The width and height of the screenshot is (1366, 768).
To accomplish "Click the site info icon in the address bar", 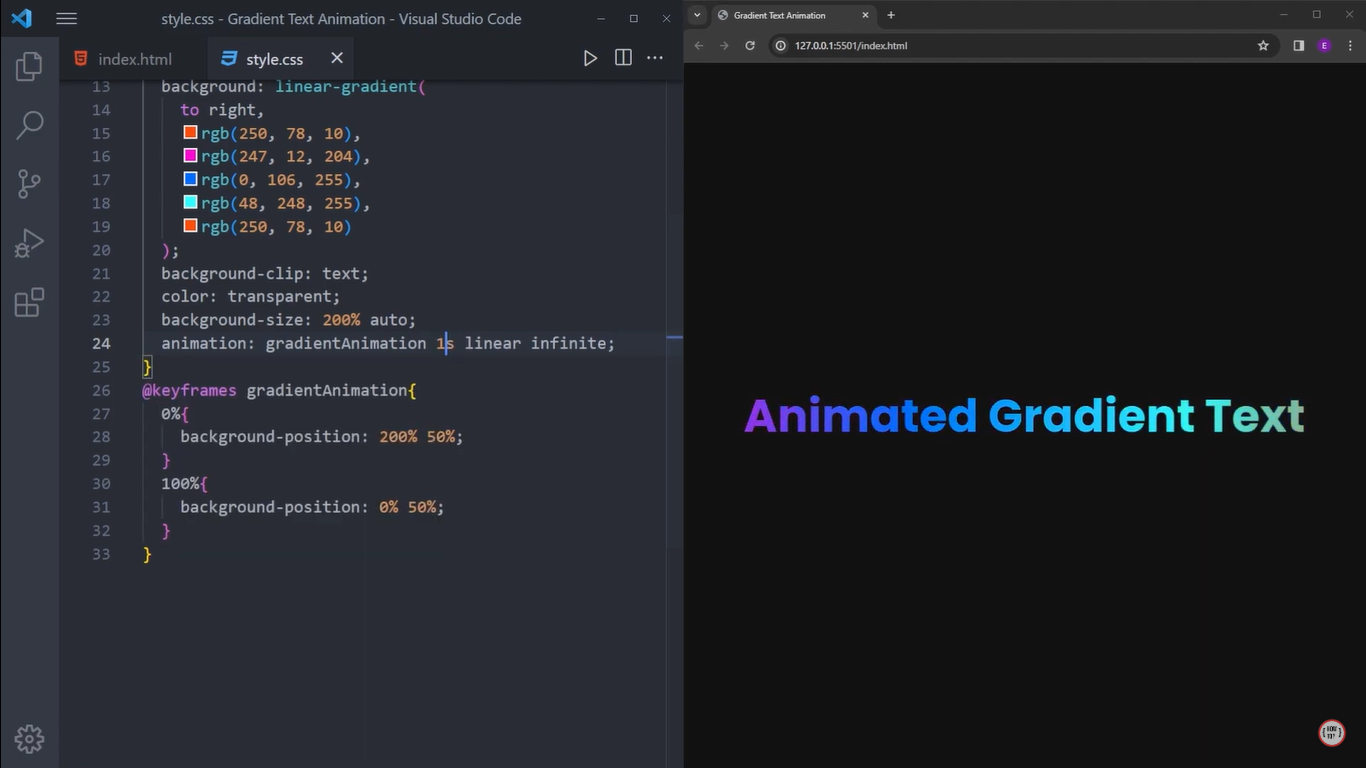I will [779, 45].
